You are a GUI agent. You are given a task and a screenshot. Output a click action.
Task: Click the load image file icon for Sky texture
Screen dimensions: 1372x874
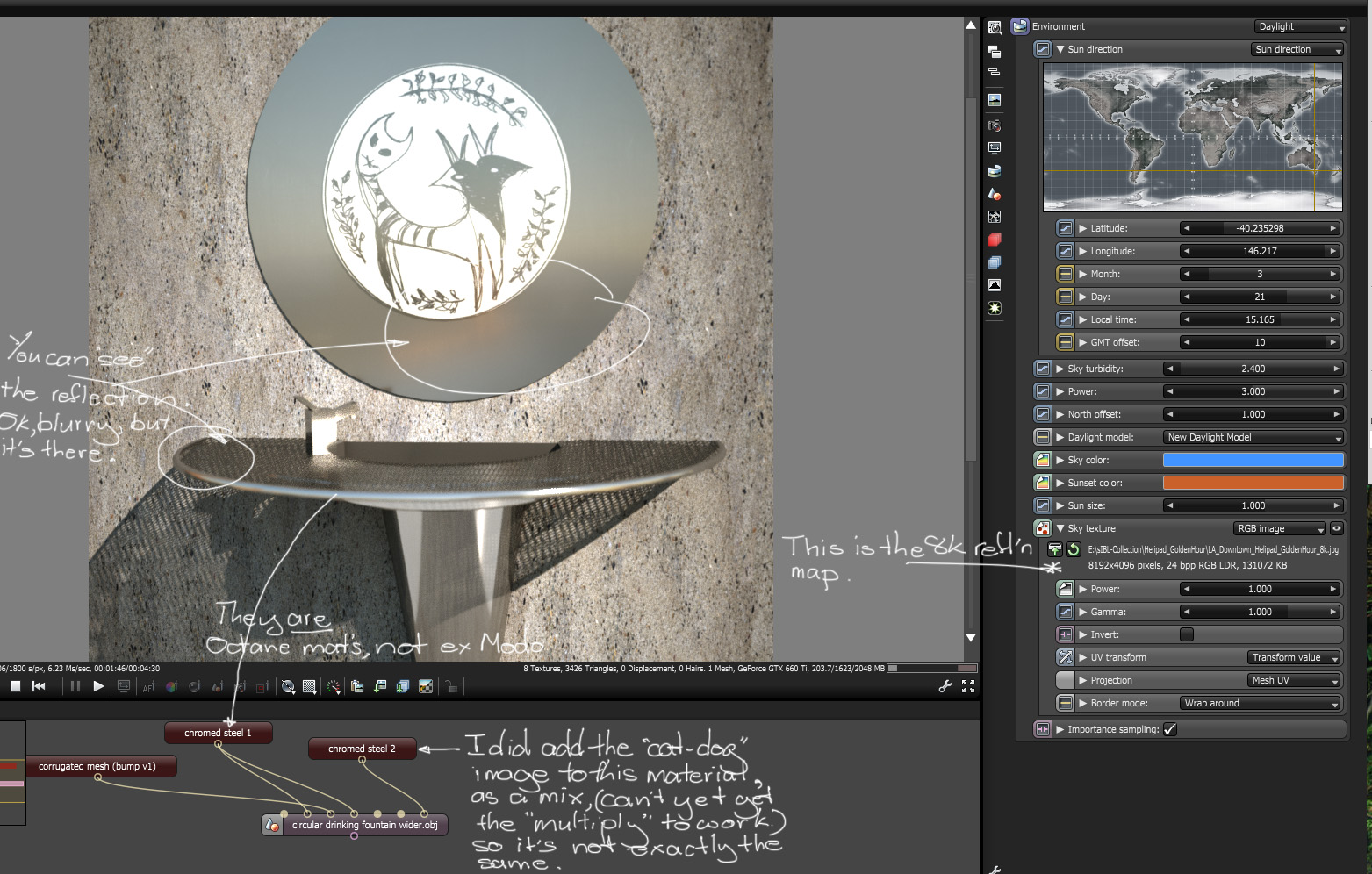point(1055,549)
